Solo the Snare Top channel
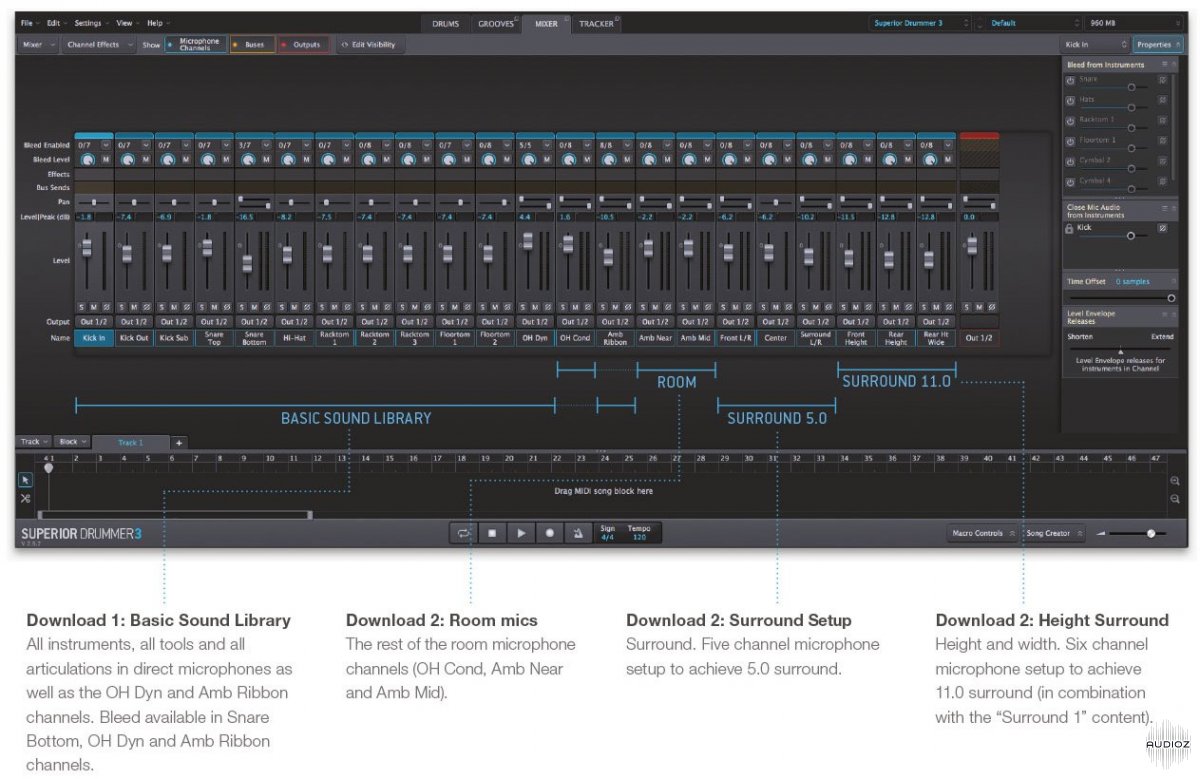1200x779 pixels. 201,307
